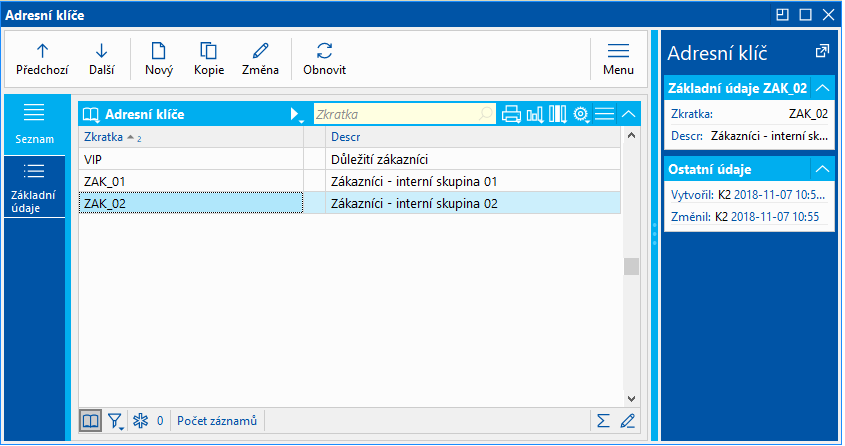Switch to the Základní údaje tab

[34, 187]
